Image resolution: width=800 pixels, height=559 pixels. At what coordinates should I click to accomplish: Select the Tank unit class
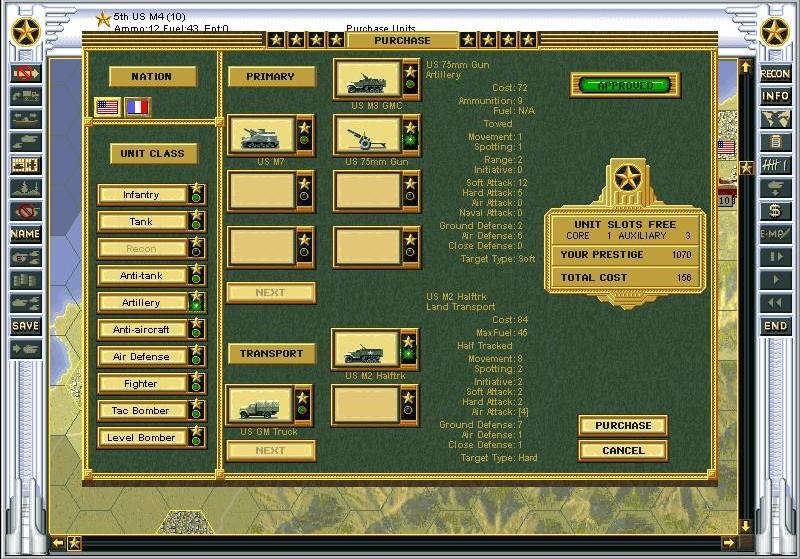point(142,221)
